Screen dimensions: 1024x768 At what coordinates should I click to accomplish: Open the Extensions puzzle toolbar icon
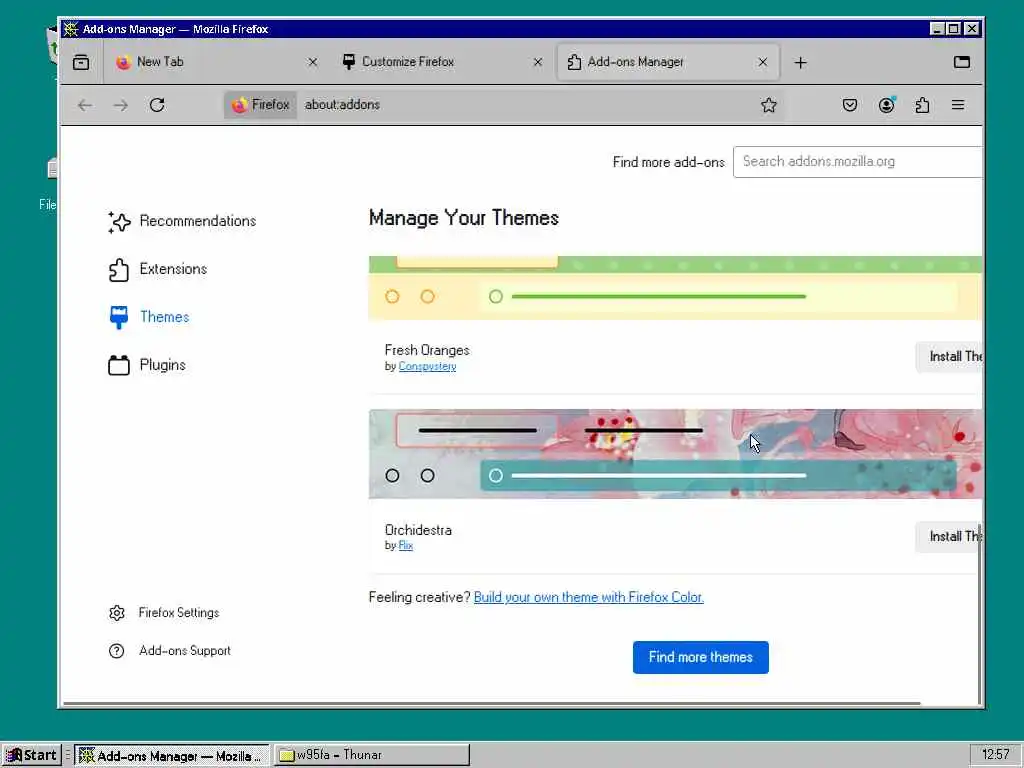pyautogui.click(x=922, y=105)
